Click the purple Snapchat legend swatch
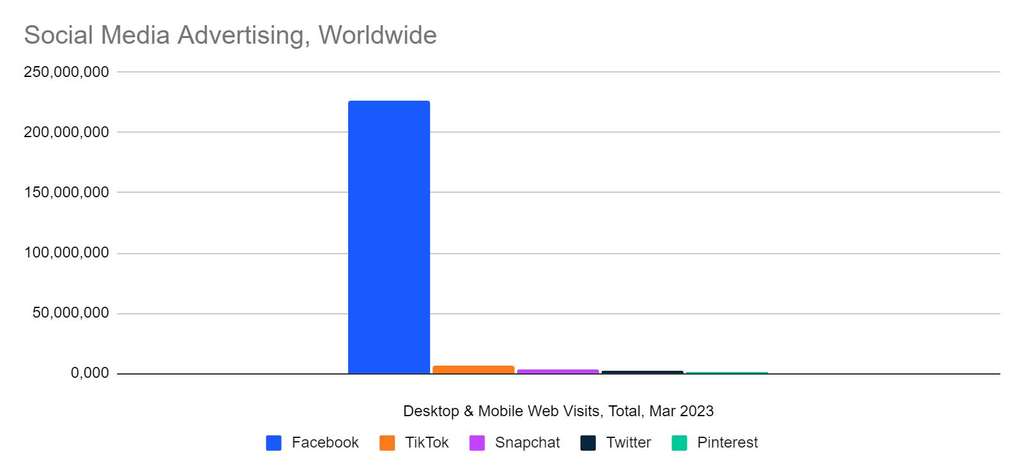 [477, 443]
